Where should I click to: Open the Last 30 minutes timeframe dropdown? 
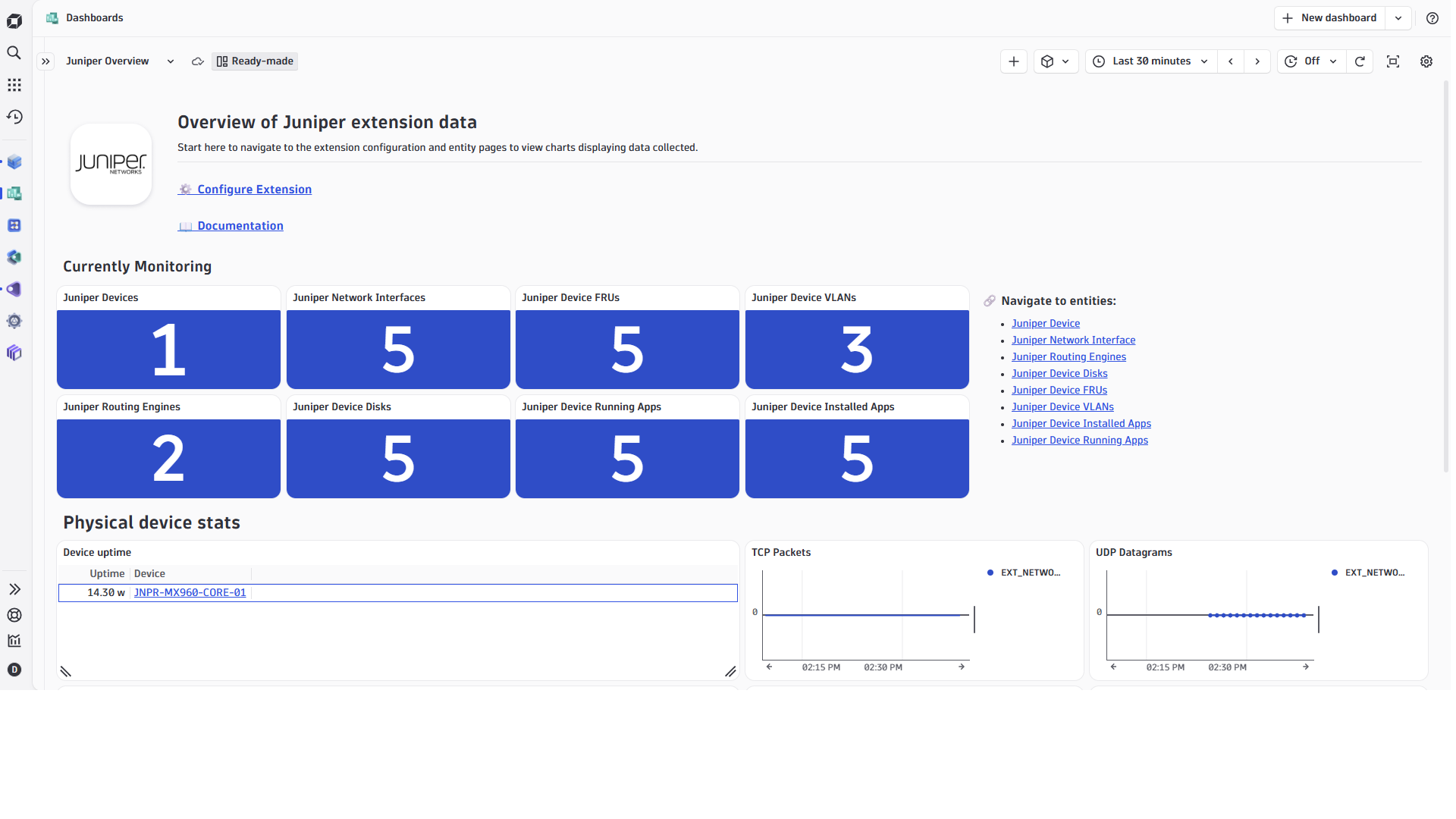click(x=1152, y=61)
